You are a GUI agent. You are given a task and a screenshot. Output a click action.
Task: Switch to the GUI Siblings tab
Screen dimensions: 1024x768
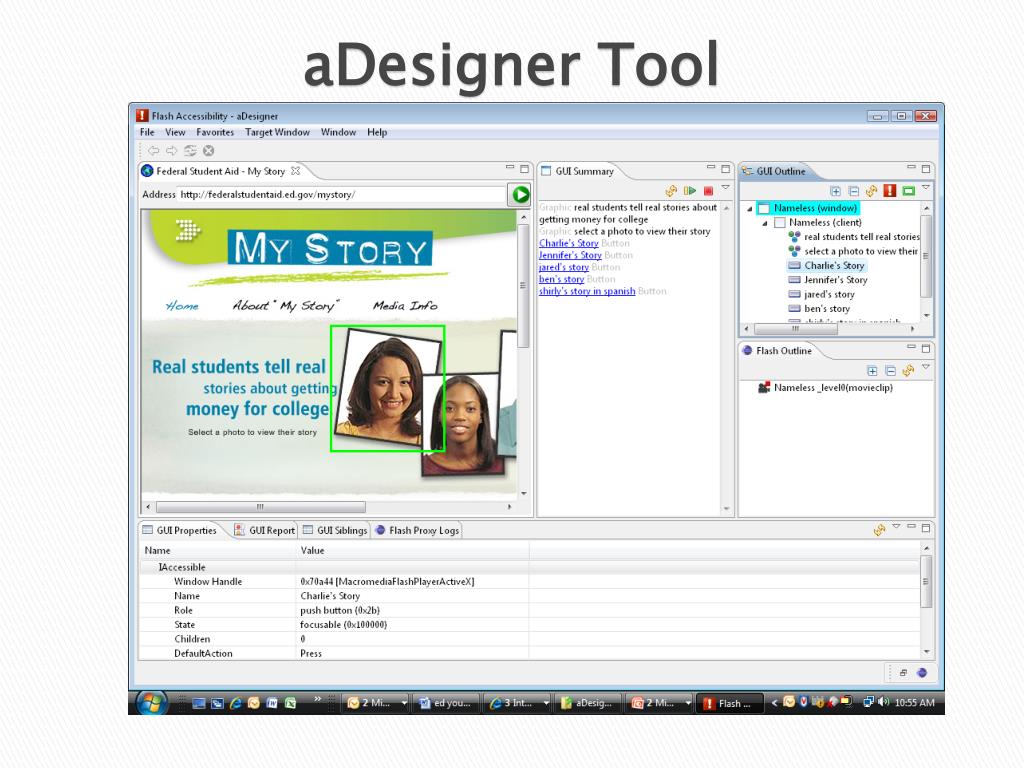334,530
